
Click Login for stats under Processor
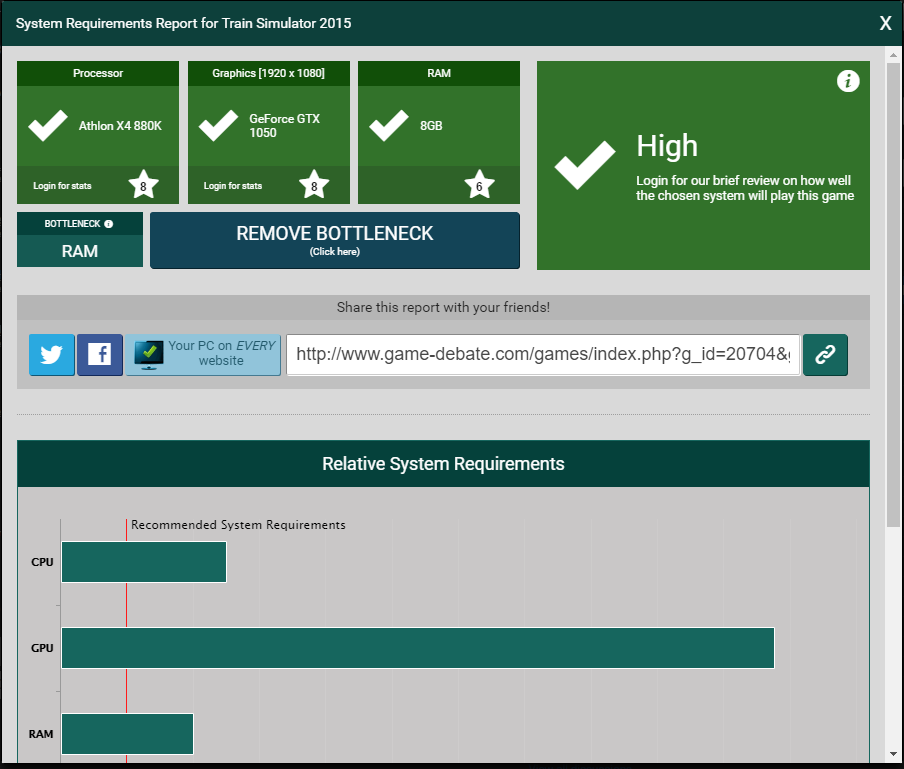click(x=62, y=186)
